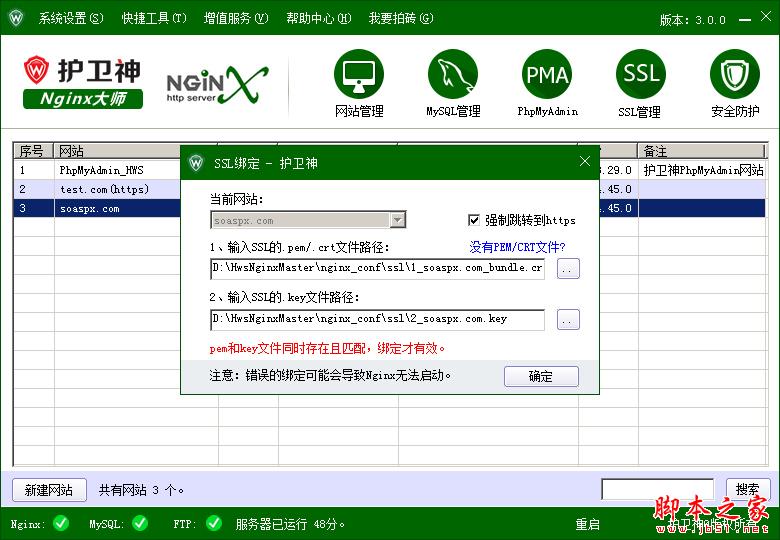Click the 护卫神 logo in title bar
Image resolution: width=780 pixels, height=540 pixels.
coord(15,18)
